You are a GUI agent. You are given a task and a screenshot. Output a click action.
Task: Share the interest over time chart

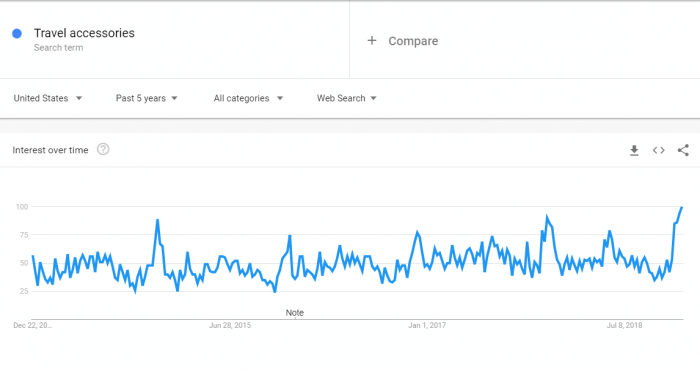[x=683, y=150]
